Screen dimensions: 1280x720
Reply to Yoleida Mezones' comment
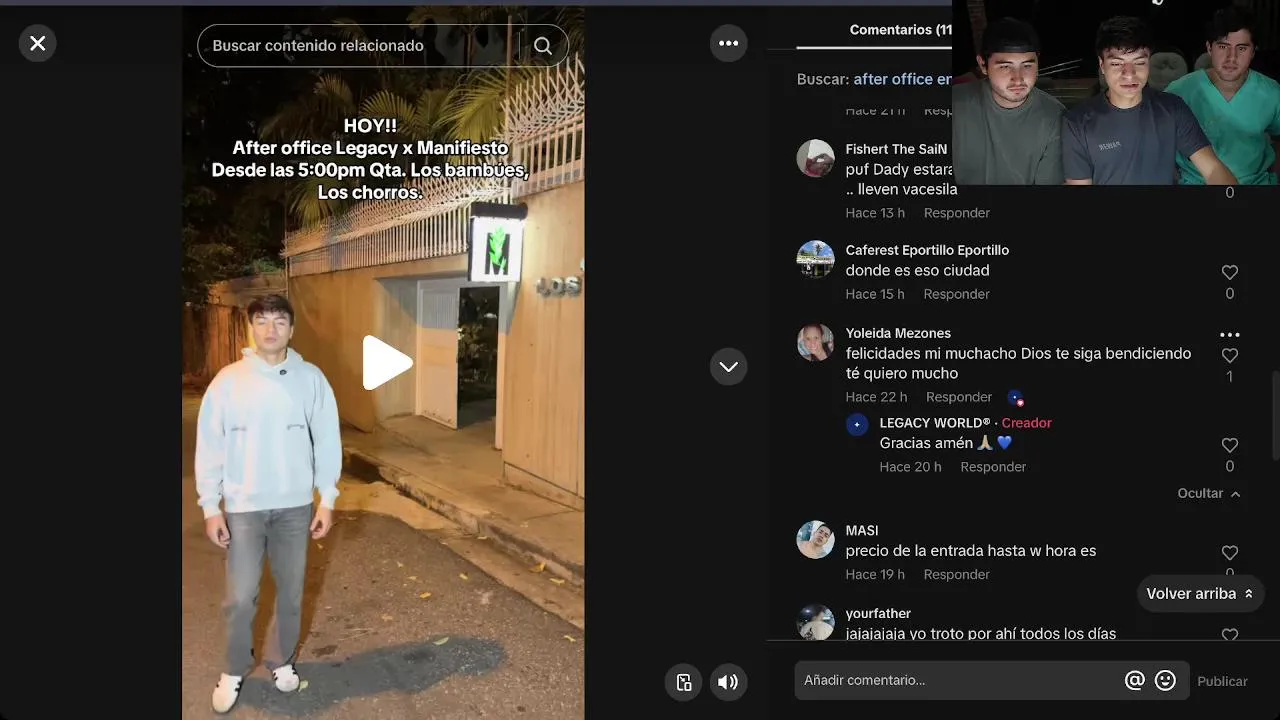click(959, 397)
